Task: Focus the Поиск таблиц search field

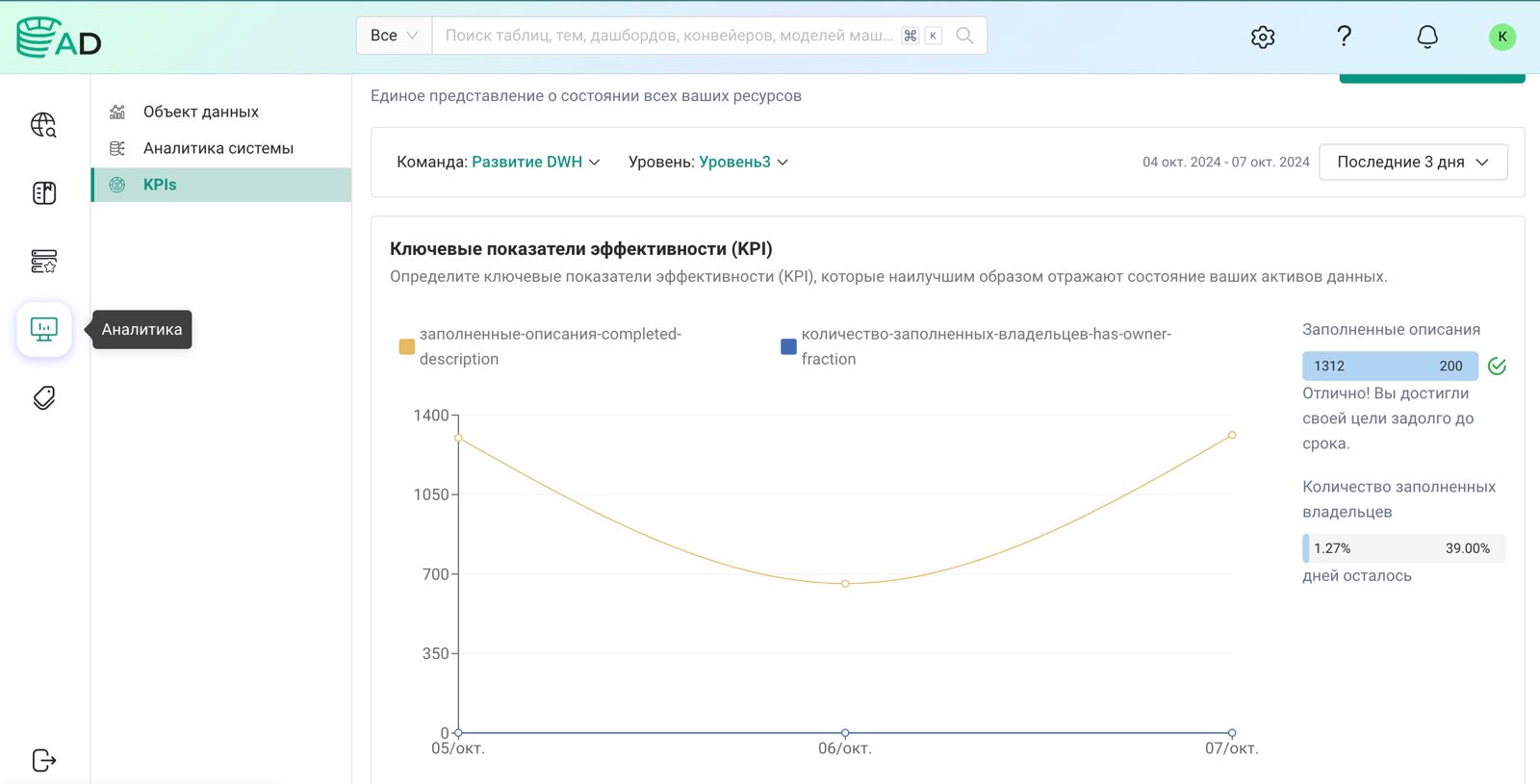Action: 668,36
